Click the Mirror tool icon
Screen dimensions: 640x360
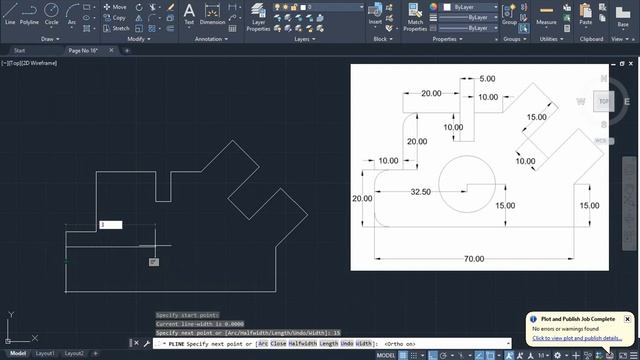pyautogui.click(x=139, y=18)
